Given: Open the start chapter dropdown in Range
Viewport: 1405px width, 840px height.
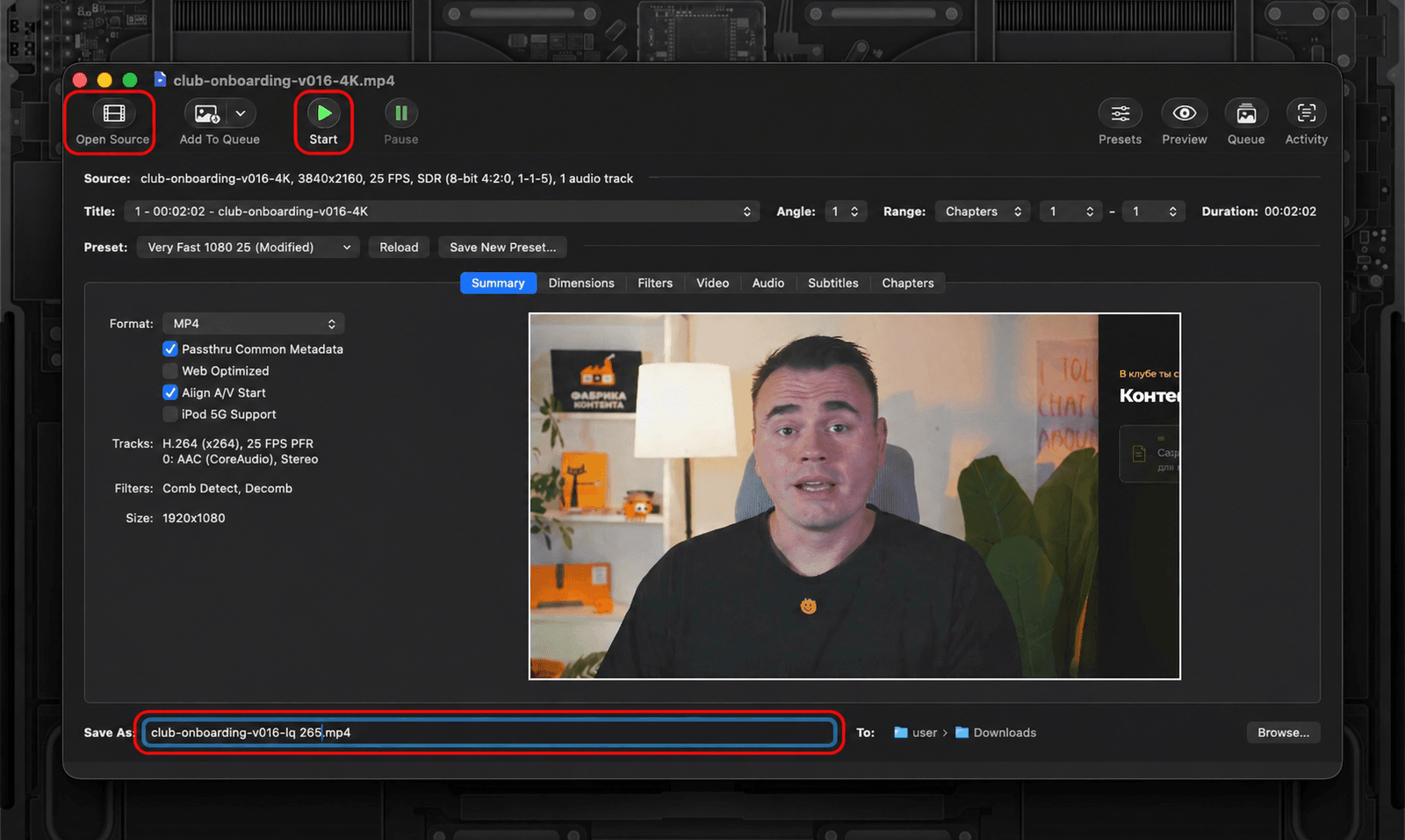Looking at the screenshot, I should coord(1071,212).
